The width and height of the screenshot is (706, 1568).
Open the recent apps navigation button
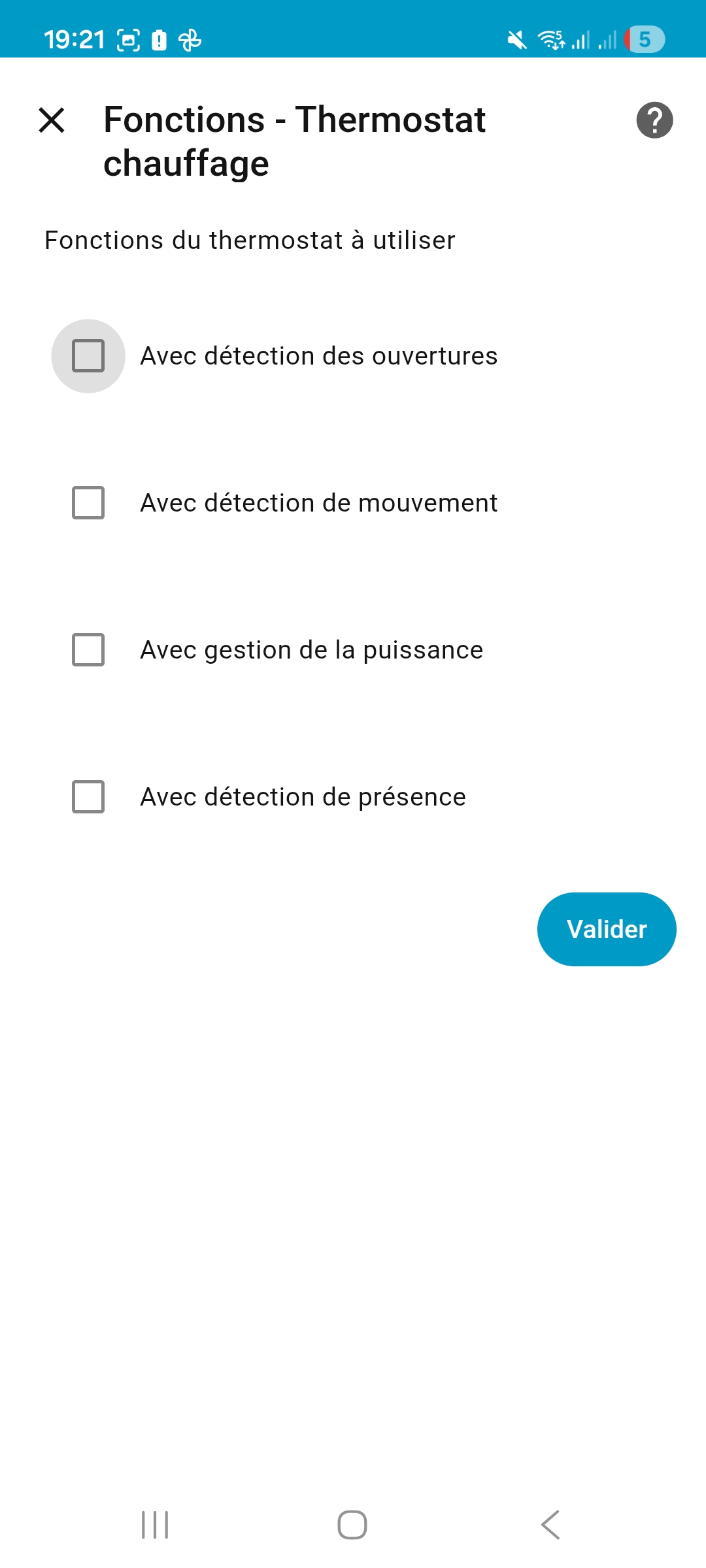click(x=155, y=1525)
